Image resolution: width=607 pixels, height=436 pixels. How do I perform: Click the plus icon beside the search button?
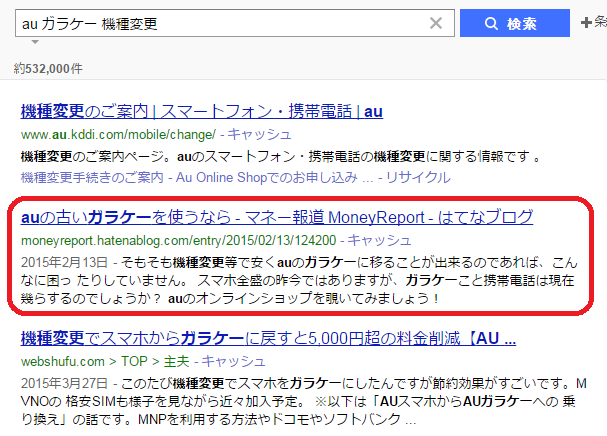pyautogui.click(x=586, y=22)
